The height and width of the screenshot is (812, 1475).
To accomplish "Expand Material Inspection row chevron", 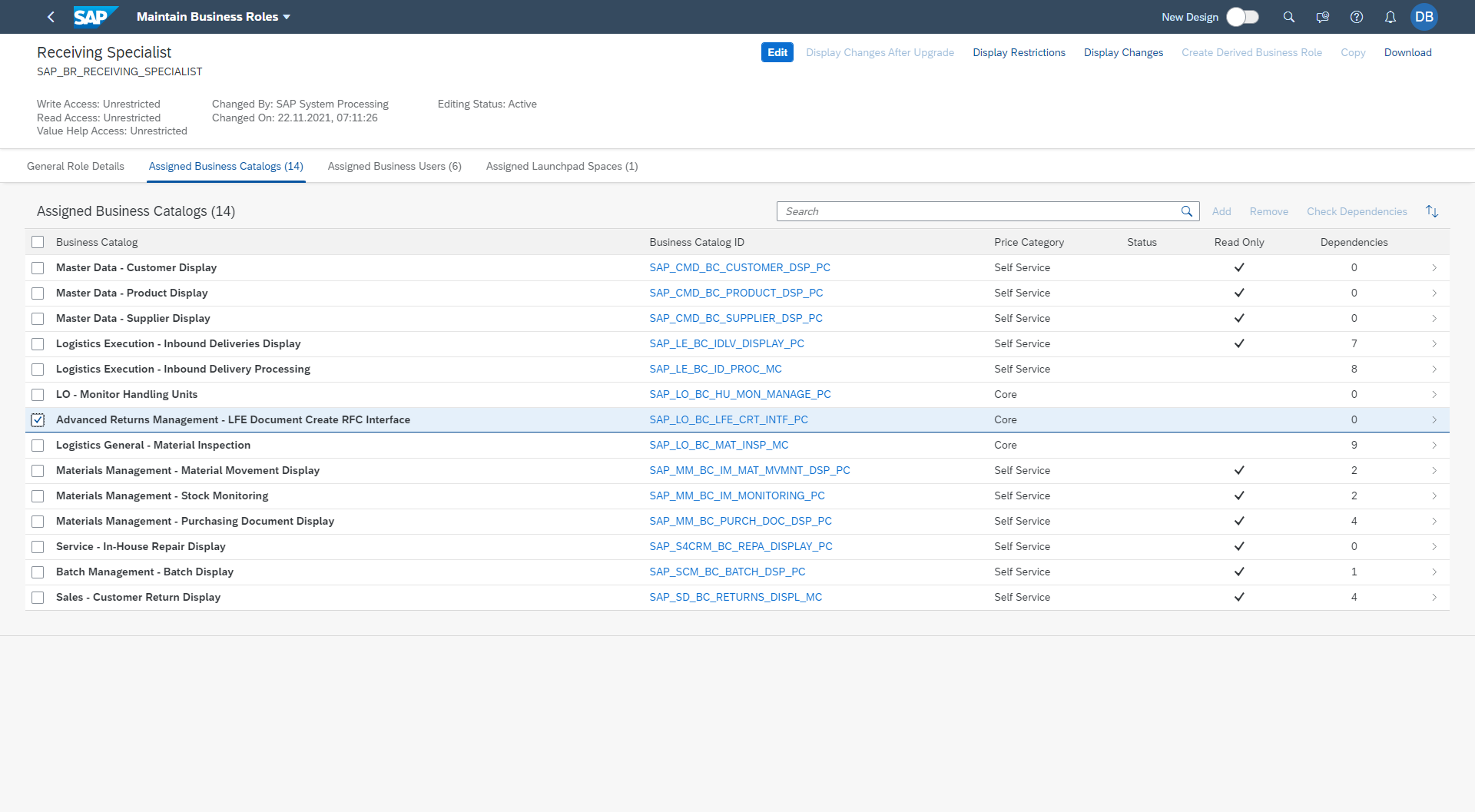I will point(1434,446).
